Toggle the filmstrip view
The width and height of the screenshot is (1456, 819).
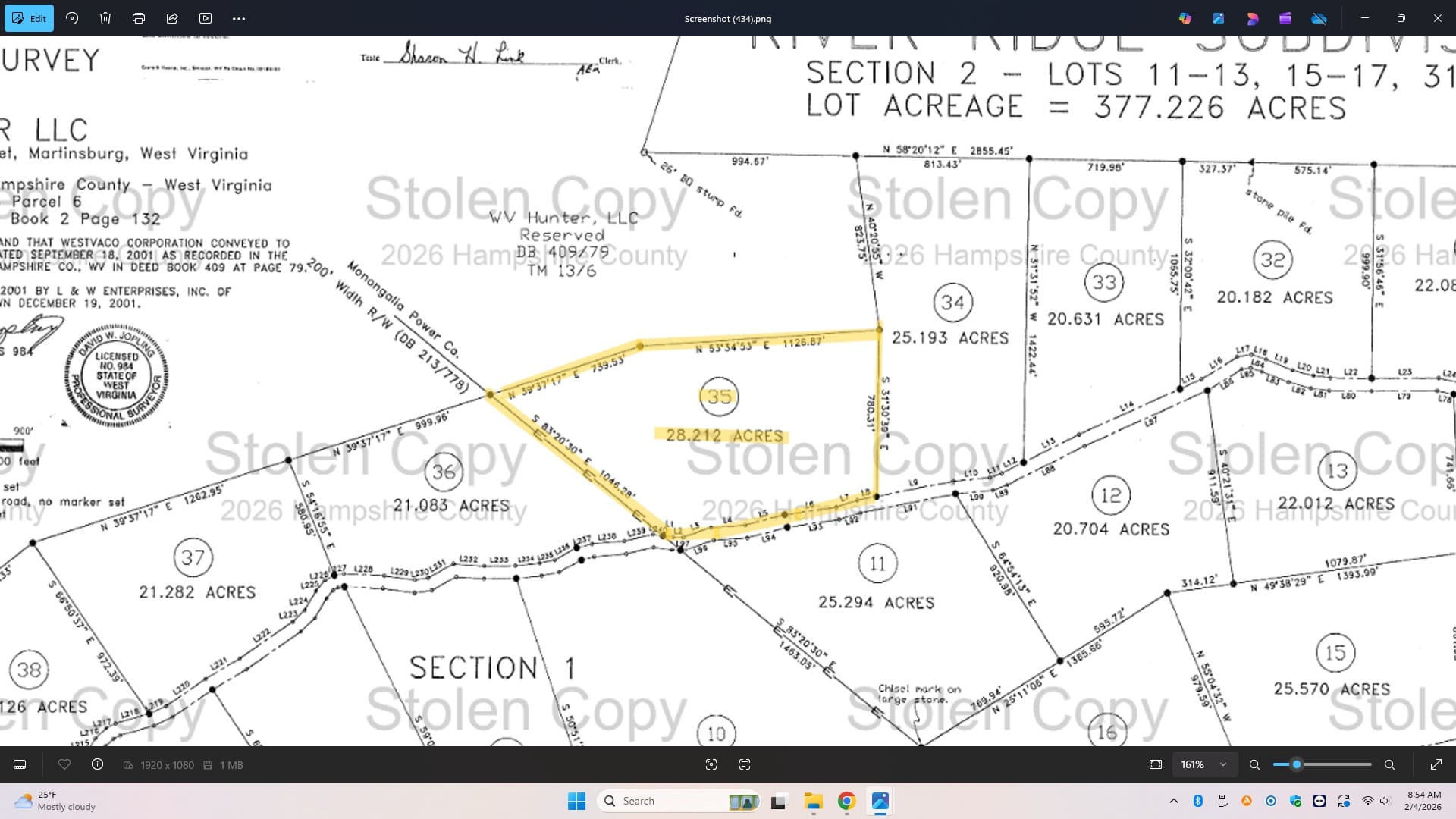click(x=20, y=764)
